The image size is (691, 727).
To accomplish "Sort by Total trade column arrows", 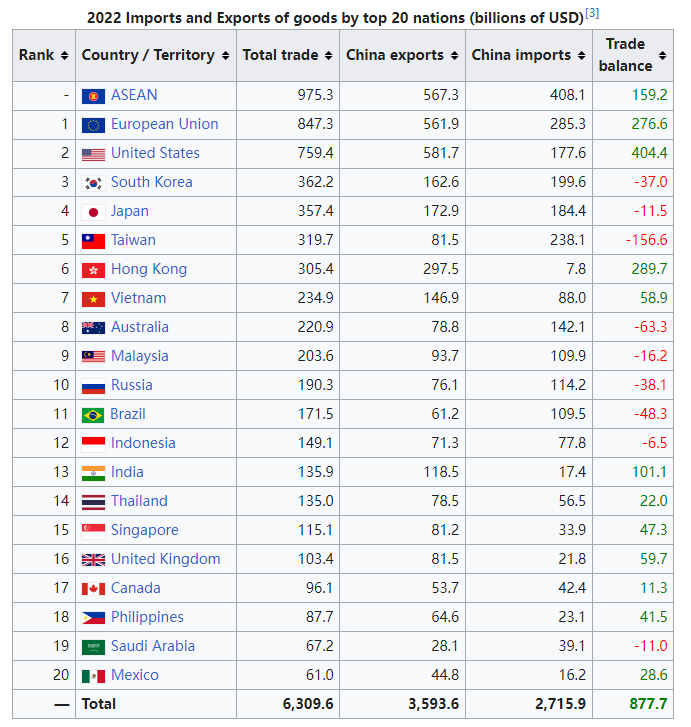I will pos(328,56).
